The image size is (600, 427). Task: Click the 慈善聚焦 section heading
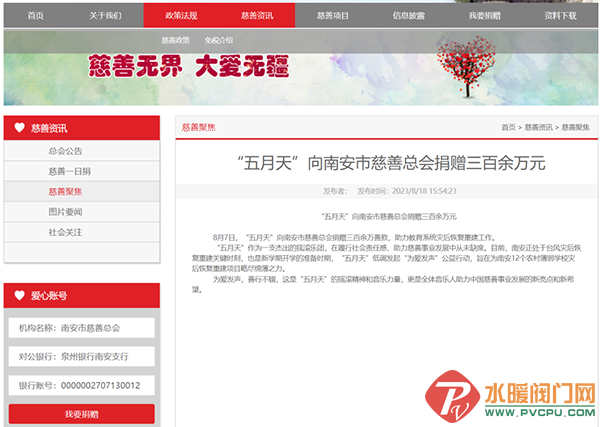pos(199,127)
